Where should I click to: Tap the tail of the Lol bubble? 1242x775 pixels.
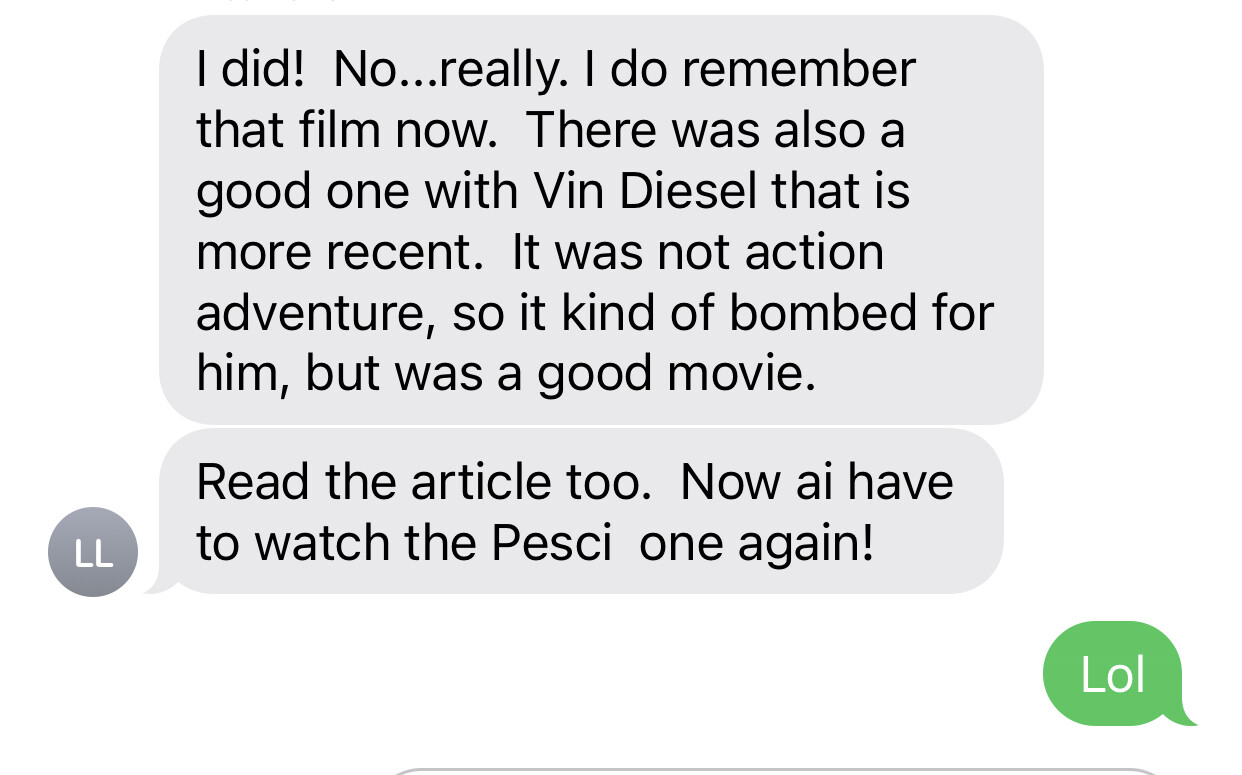1187,713
